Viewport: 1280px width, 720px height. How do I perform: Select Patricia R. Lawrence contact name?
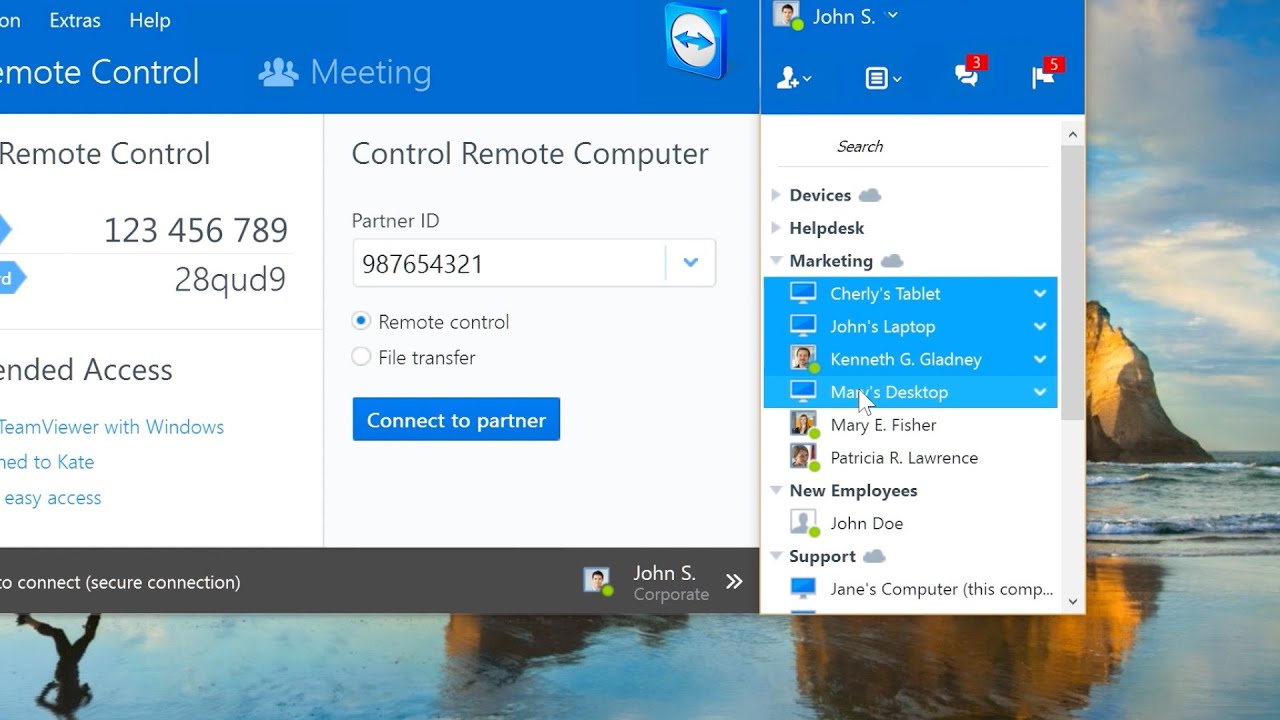904,458
